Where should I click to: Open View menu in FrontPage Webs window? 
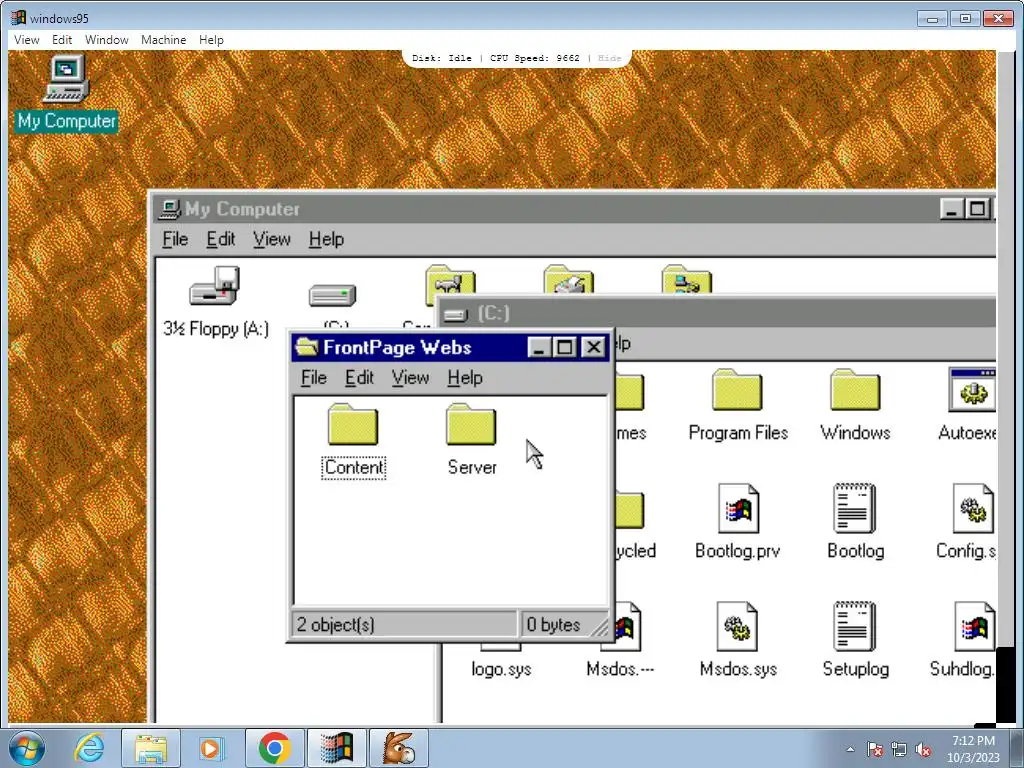point(410,377)
